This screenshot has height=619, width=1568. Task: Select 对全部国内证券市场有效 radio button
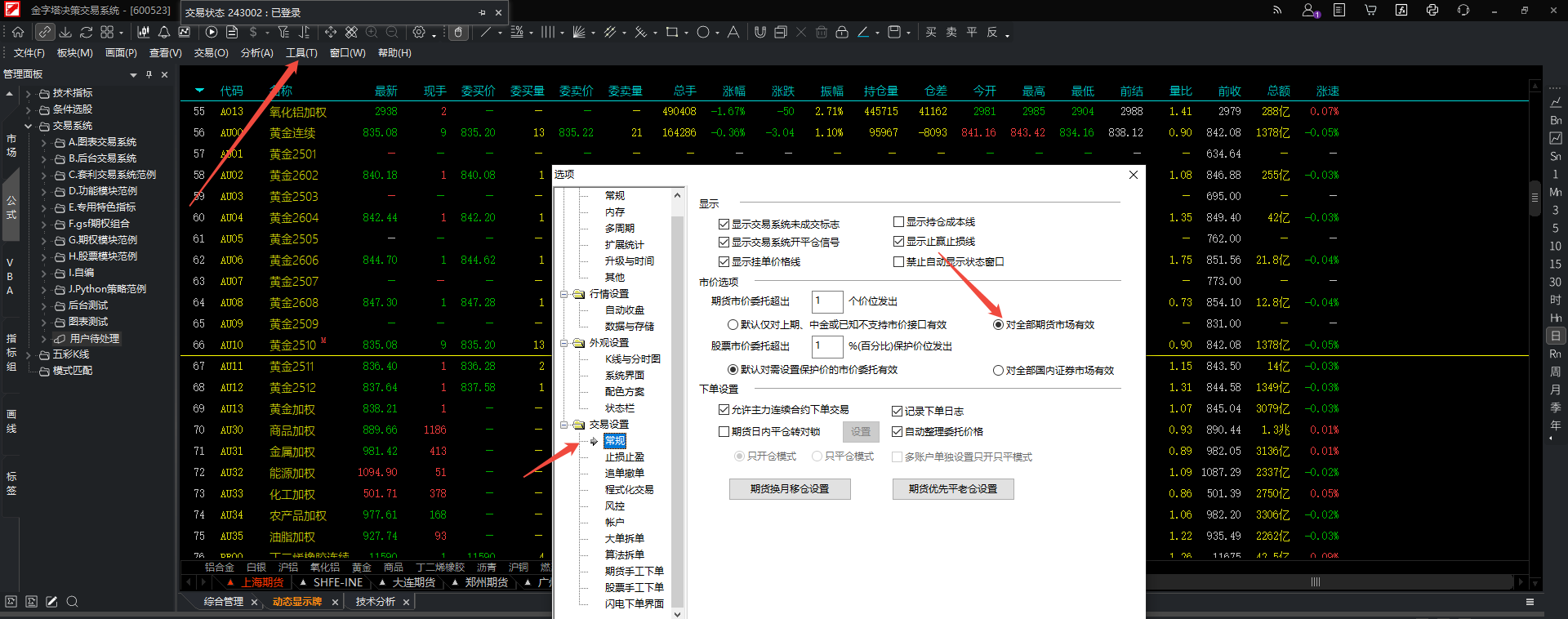998,371
